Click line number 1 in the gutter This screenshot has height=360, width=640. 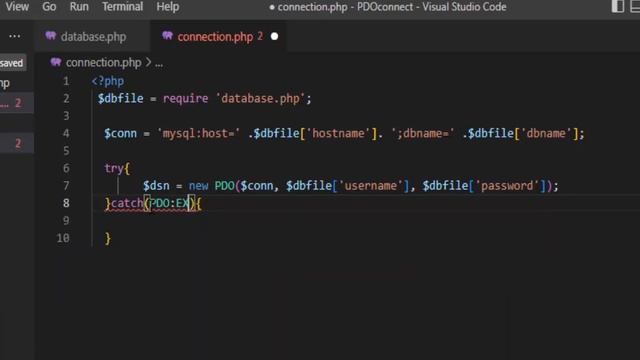[x=66, y=81]
